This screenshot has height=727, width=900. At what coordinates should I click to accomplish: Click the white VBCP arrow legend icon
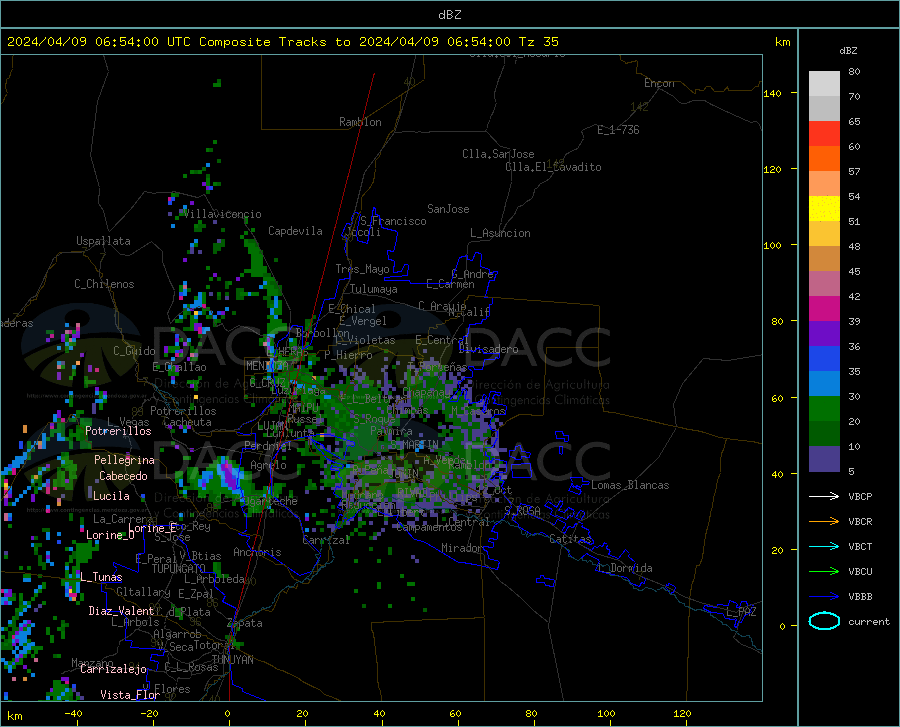(x=824, y=496)
